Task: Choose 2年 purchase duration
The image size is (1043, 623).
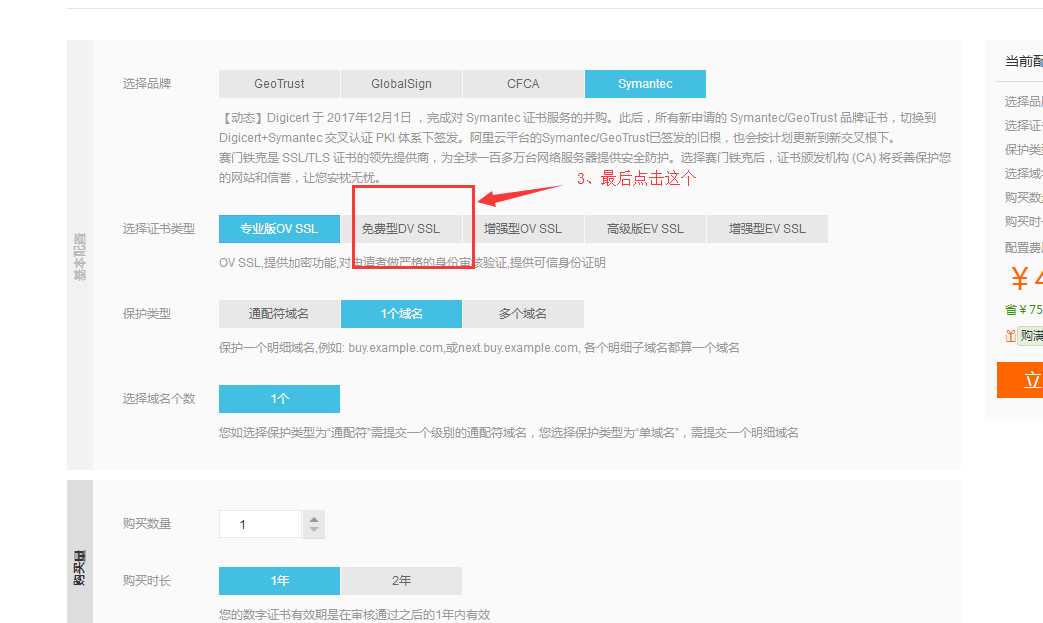Action: pyautogui.click(x=401, y=580)
